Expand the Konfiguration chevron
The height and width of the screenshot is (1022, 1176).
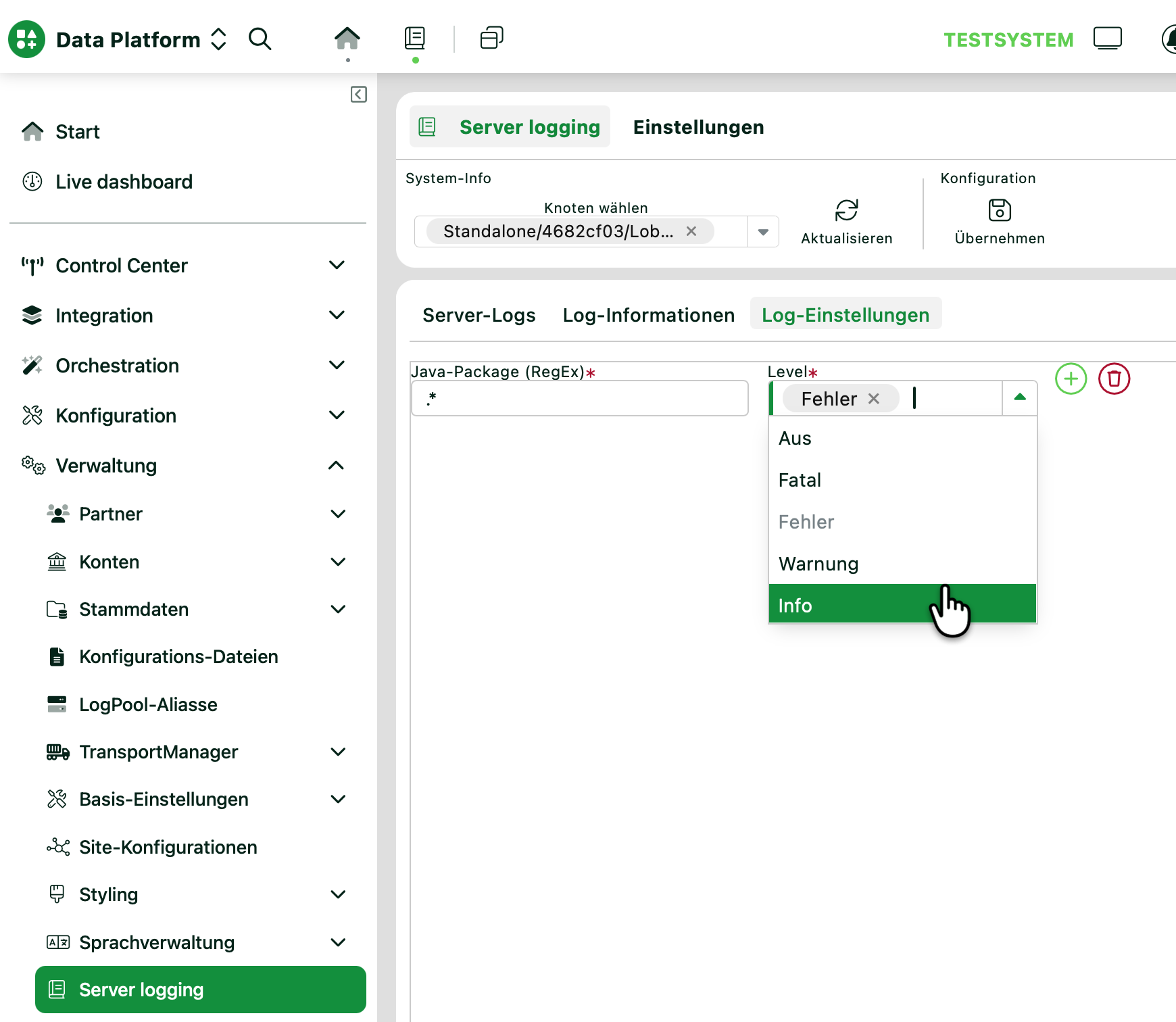point(337,415)
